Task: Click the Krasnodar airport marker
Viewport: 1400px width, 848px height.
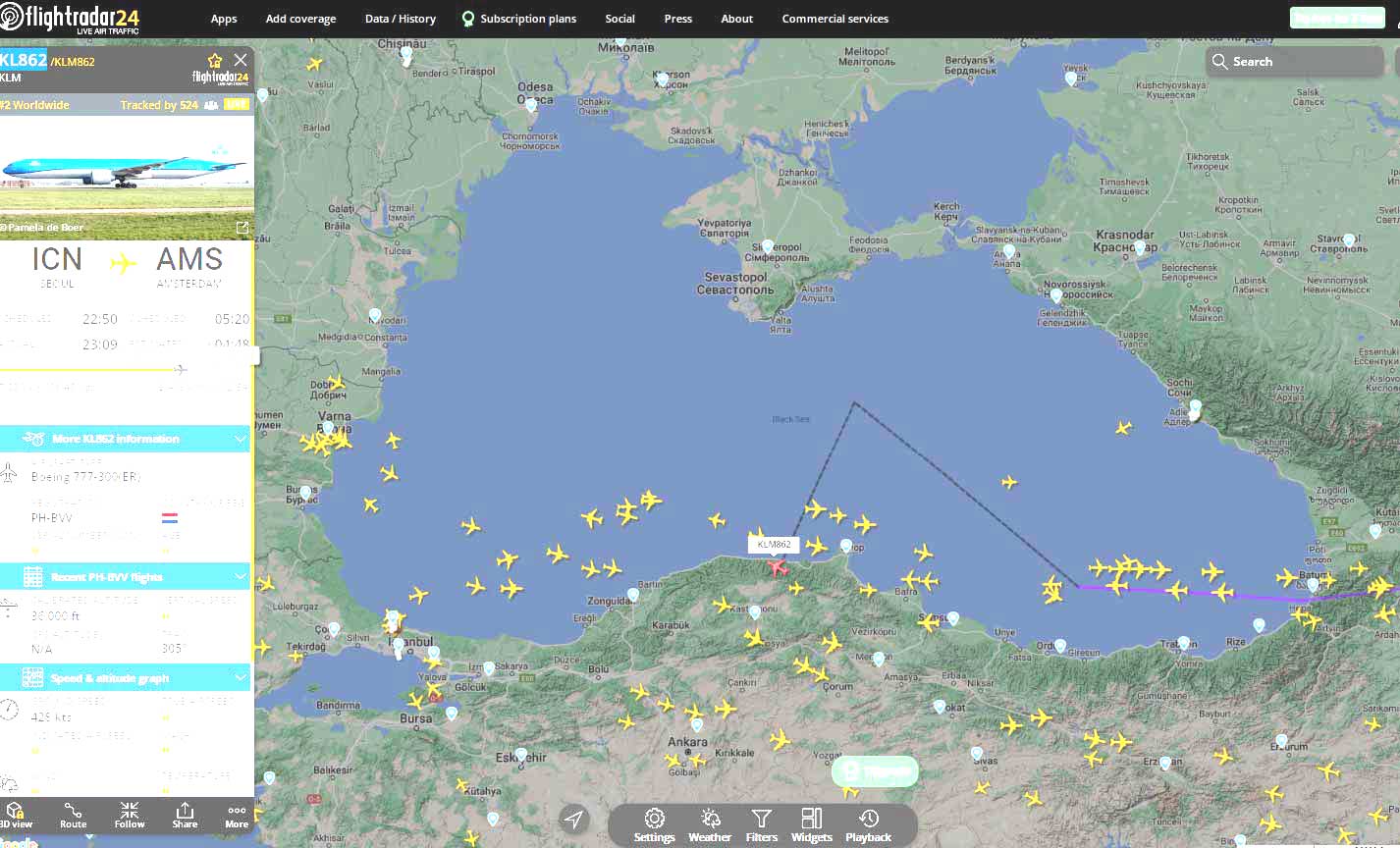Action: 1139,248
